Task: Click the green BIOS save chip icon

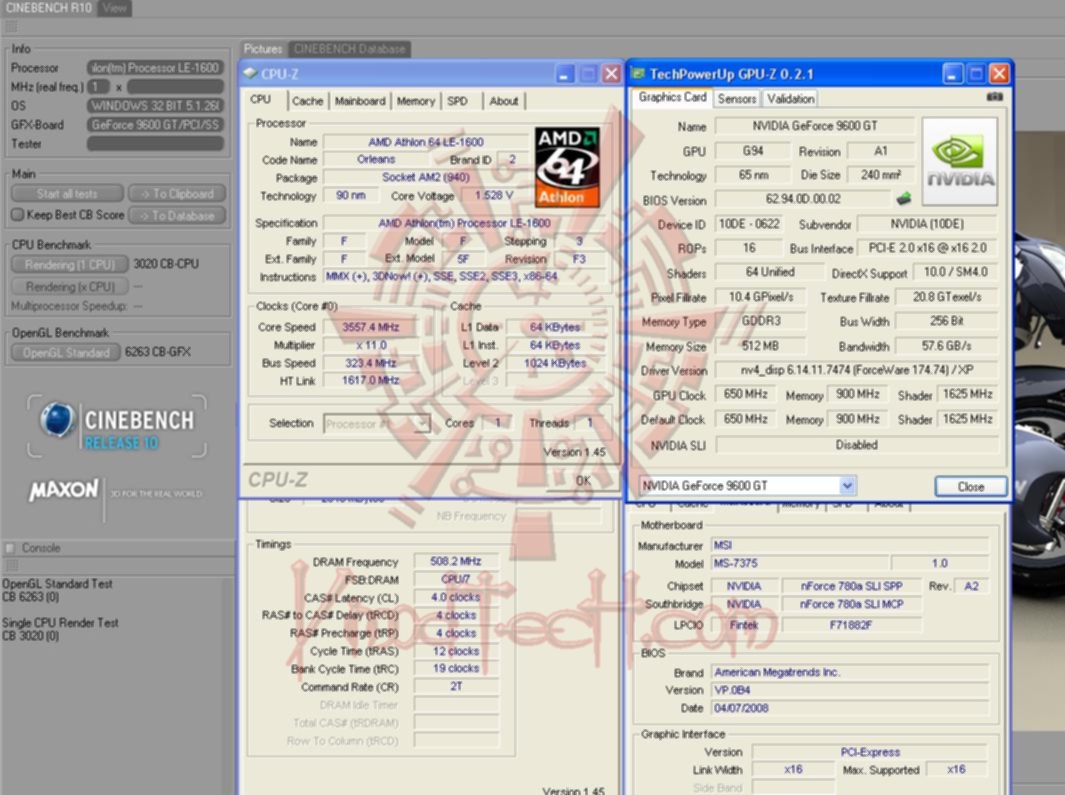Action: point(903,198)
